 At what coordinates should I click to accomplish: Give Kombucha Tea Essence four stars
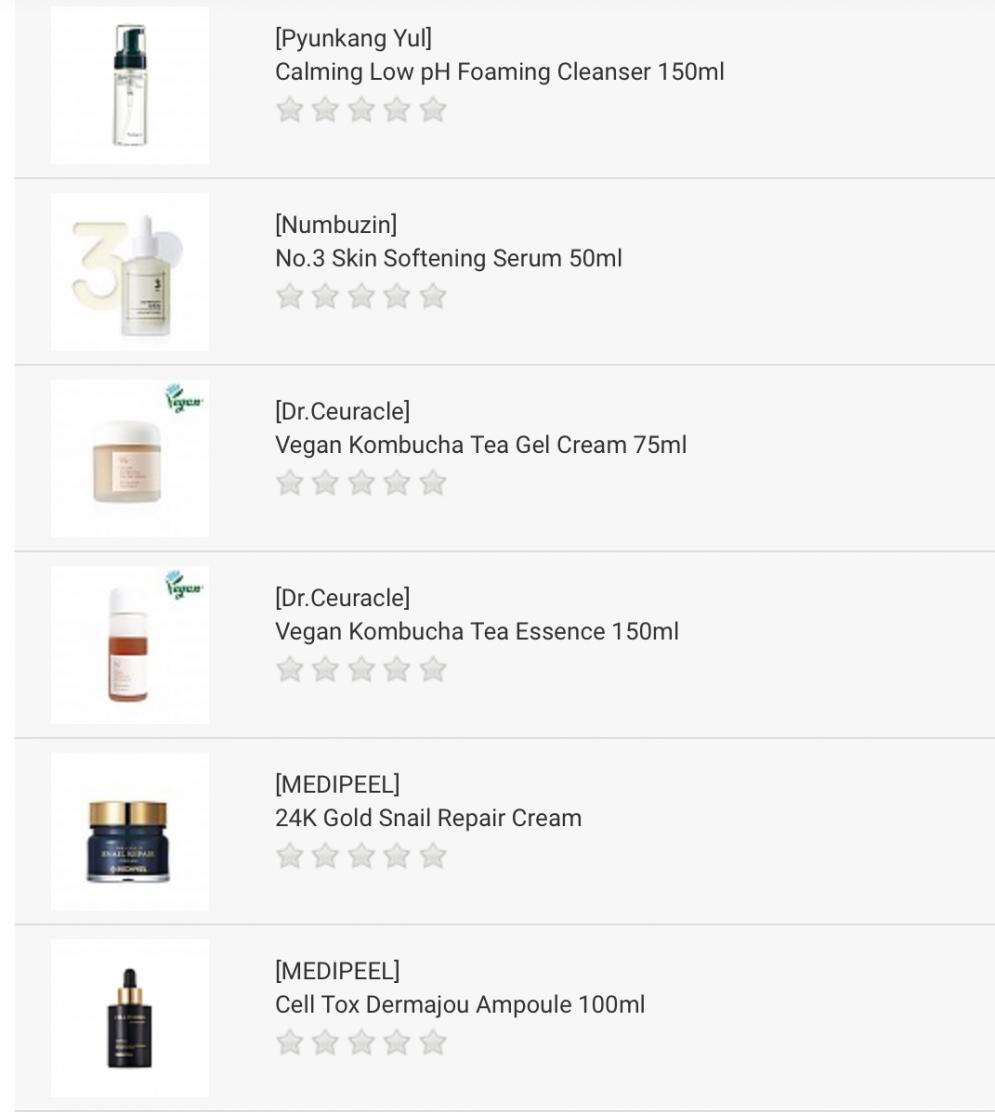[396, 669]
